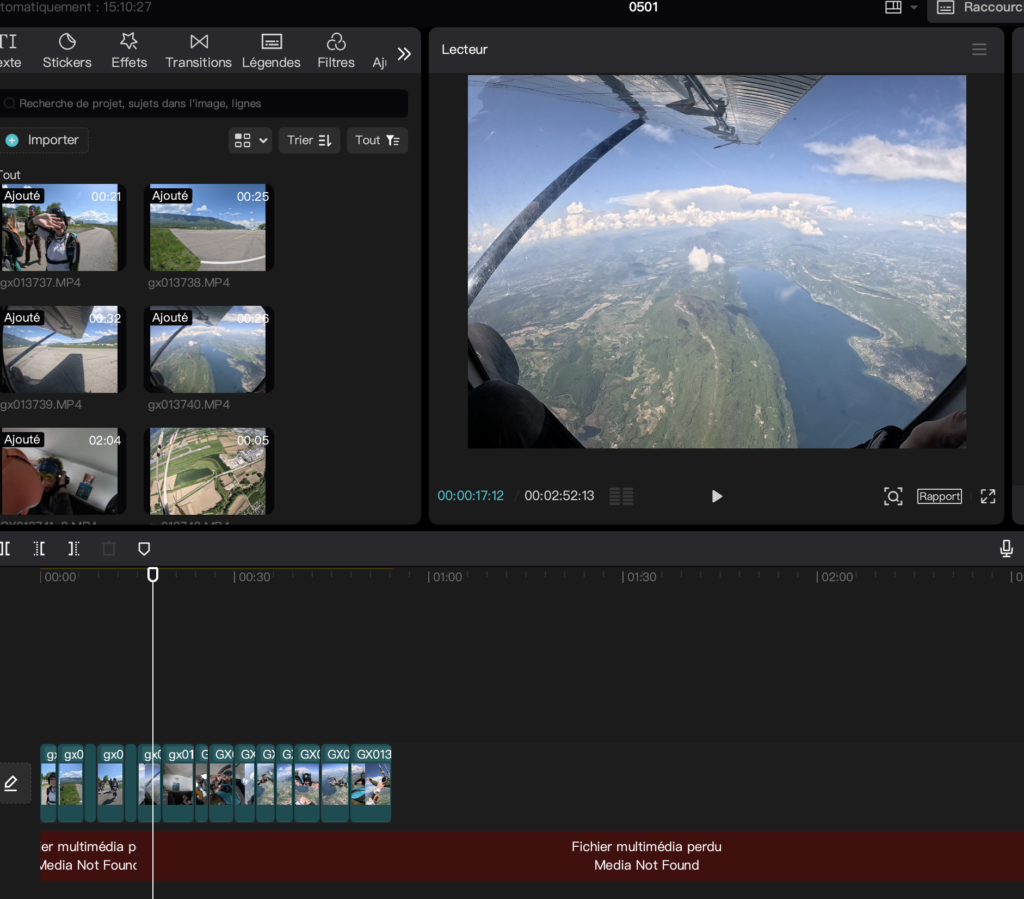Open the Trier sort menu
The width and height of the screenshot is (1024, 899).
pos(309,140)
